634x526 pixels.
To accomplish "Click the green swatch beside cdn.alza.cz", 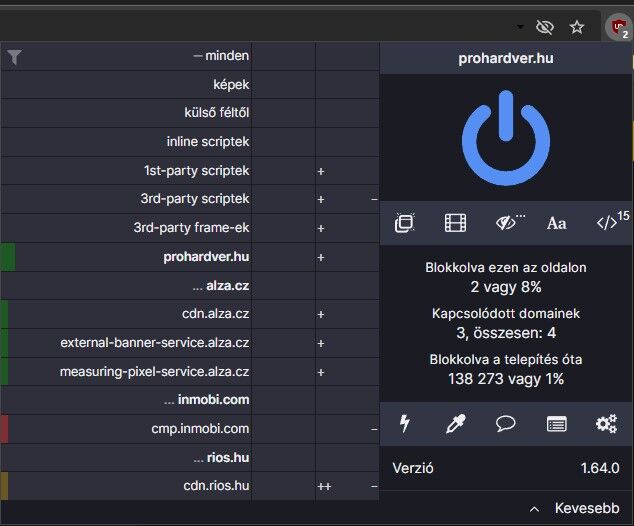I will click(4, 314).
